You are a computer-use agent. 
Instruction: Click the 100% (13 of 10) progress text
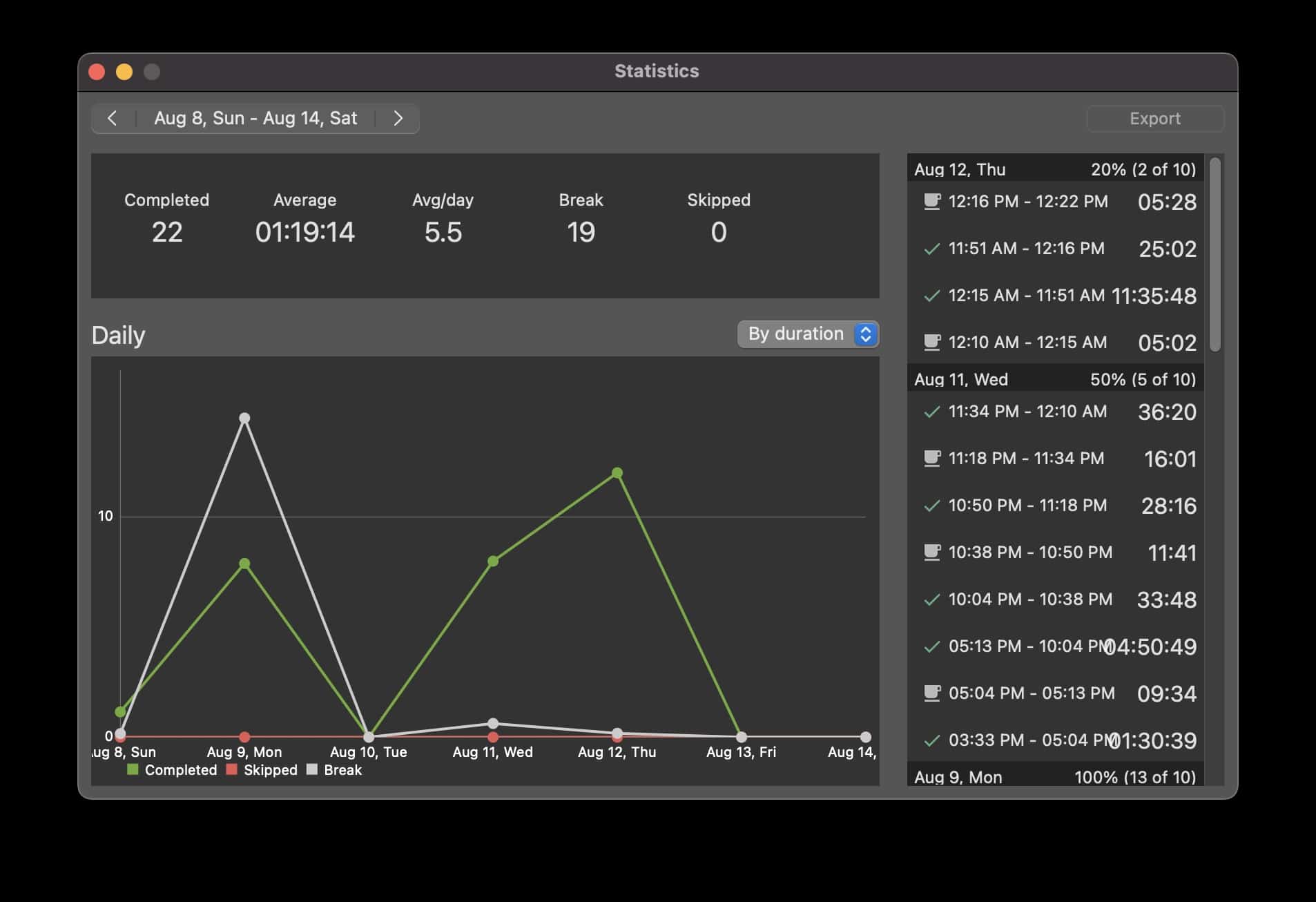click(1135, 777)
